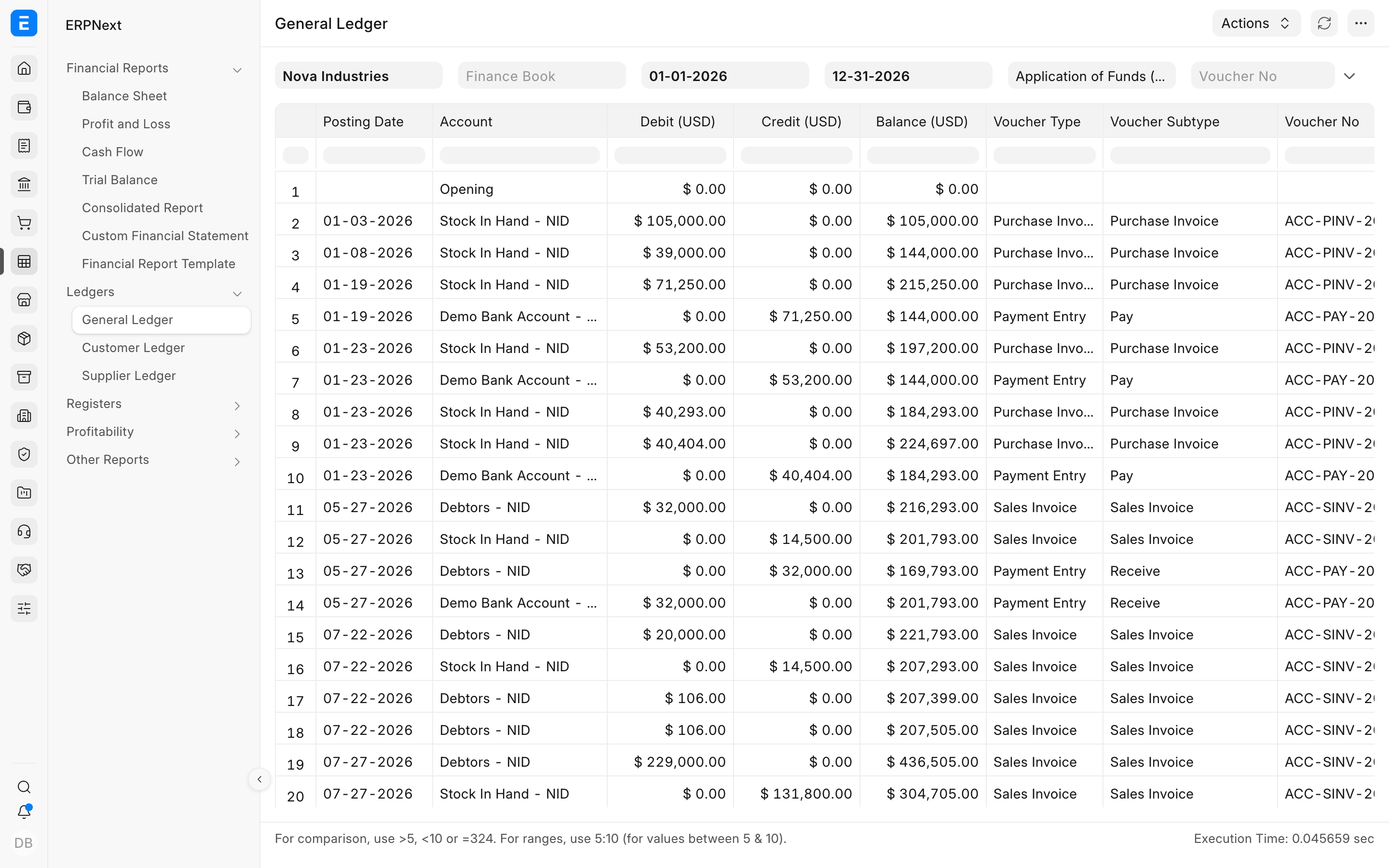Viewport: 1389px width, 868px height.
Task: Open the cube Stock icon
Action: (24, 338)
